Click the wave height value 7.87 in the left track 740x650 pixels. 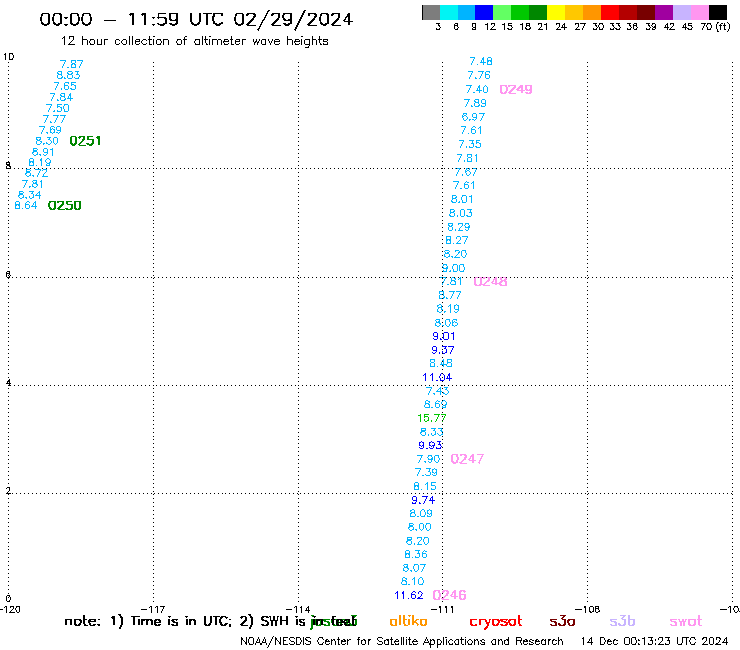(72, 64)
